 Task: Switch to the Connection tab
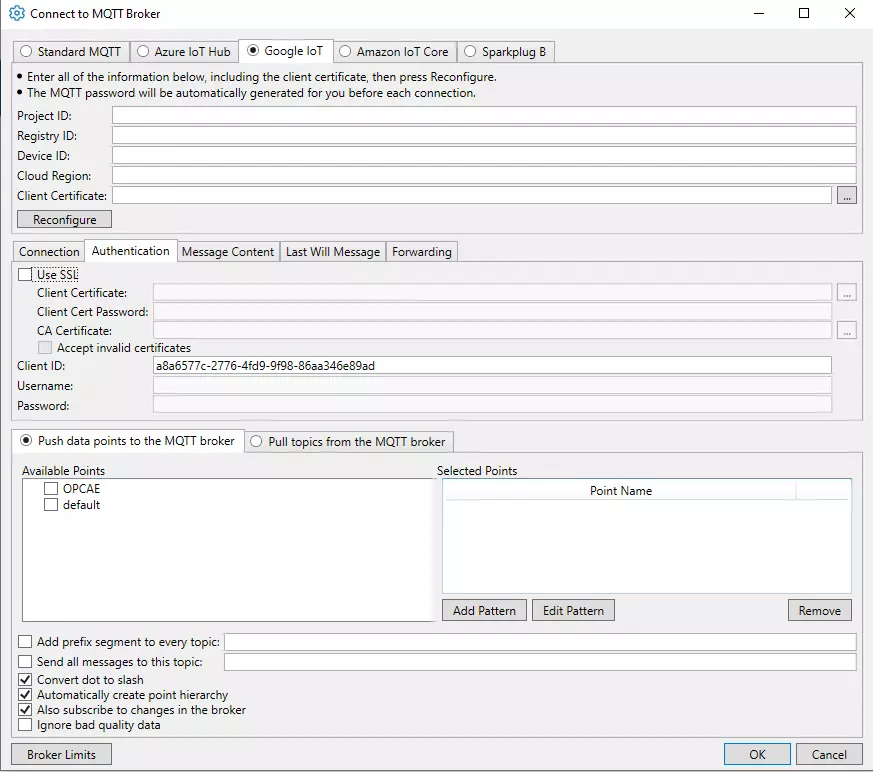tap(49, 252)
